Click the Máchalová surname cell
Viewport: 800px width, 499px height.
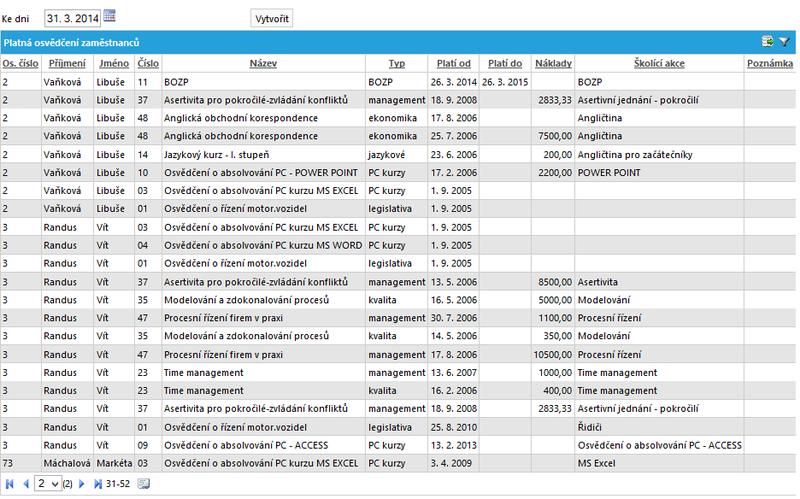(x=67, y=463)
